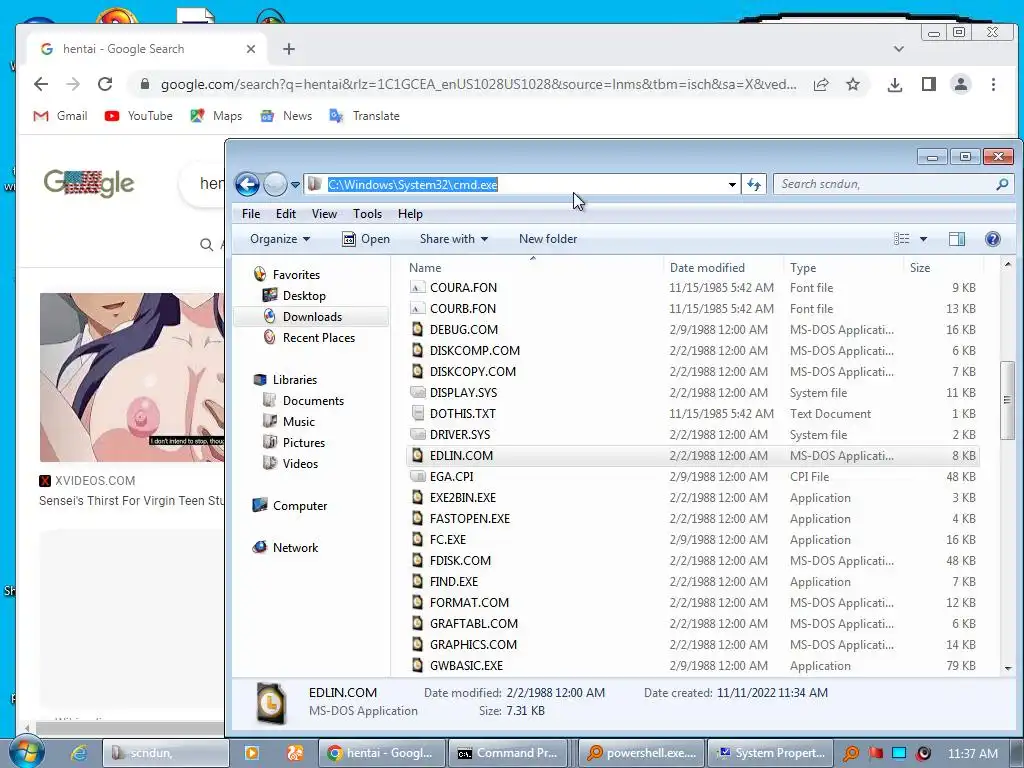The height and width of the screenshot is (768, 1024).
Task: Open the Chrome profile avatar
Action: click(x=961, y=84)
